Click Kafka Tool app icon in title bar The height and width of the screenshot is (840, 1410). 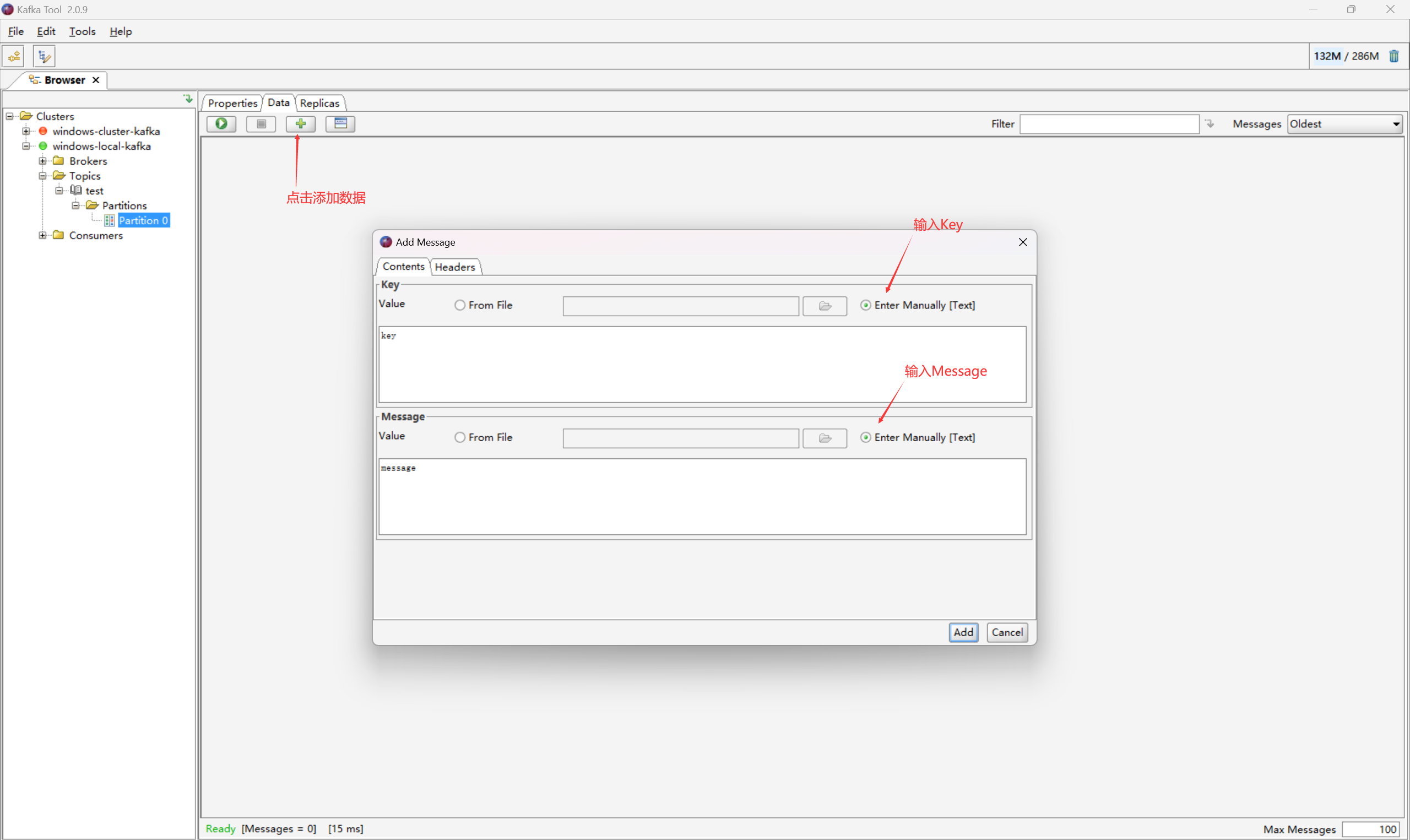7,9
